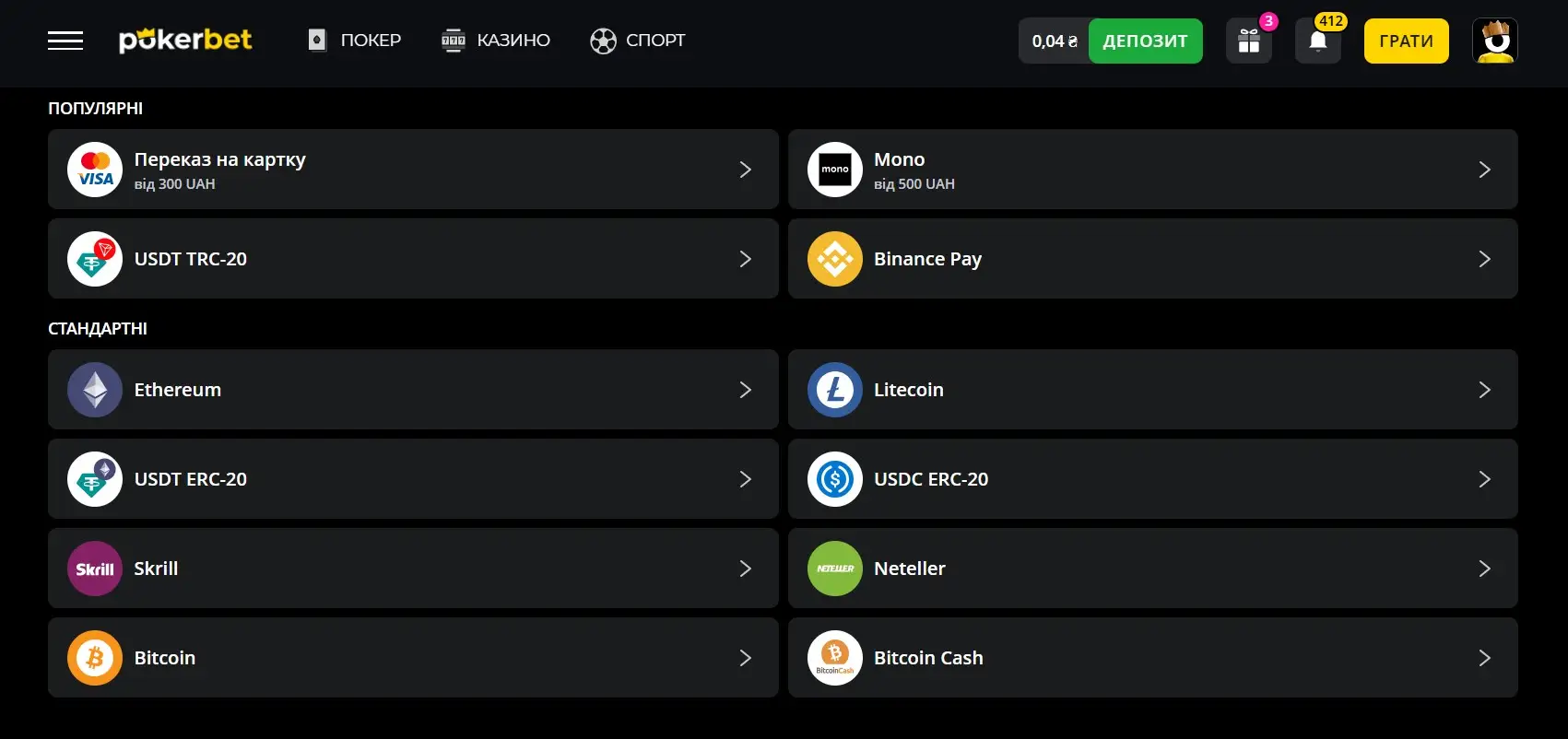Viewport: 1568px width, 739px height.
Task: Click the casino slot machine icon
Action: point(453,41)
